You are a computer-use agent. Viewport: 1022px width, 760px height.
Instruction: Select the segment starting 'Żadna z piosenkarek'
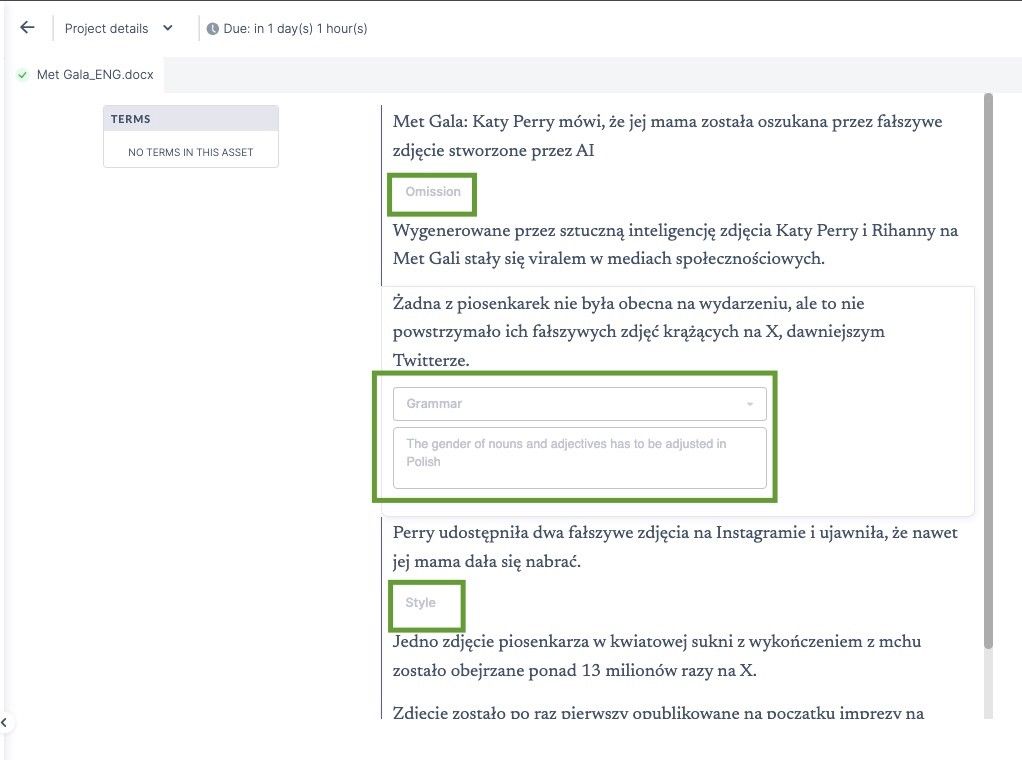coord(639,332)
